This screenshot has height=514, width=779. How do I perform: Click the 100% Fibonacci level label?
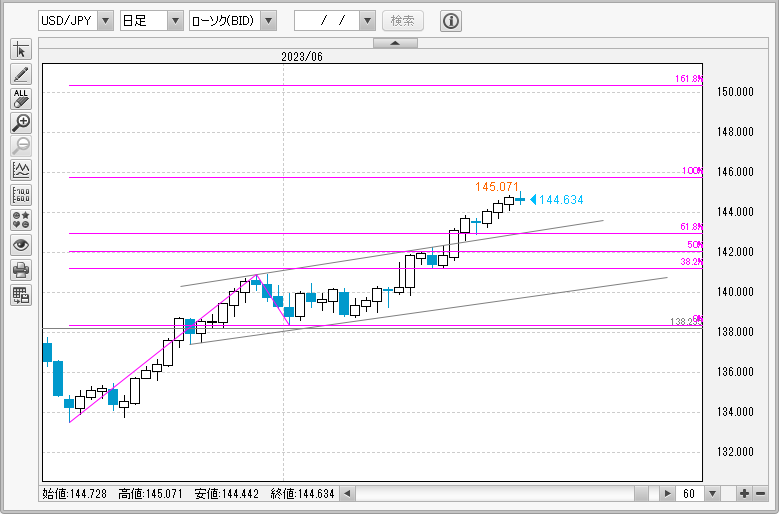point(692,171)
